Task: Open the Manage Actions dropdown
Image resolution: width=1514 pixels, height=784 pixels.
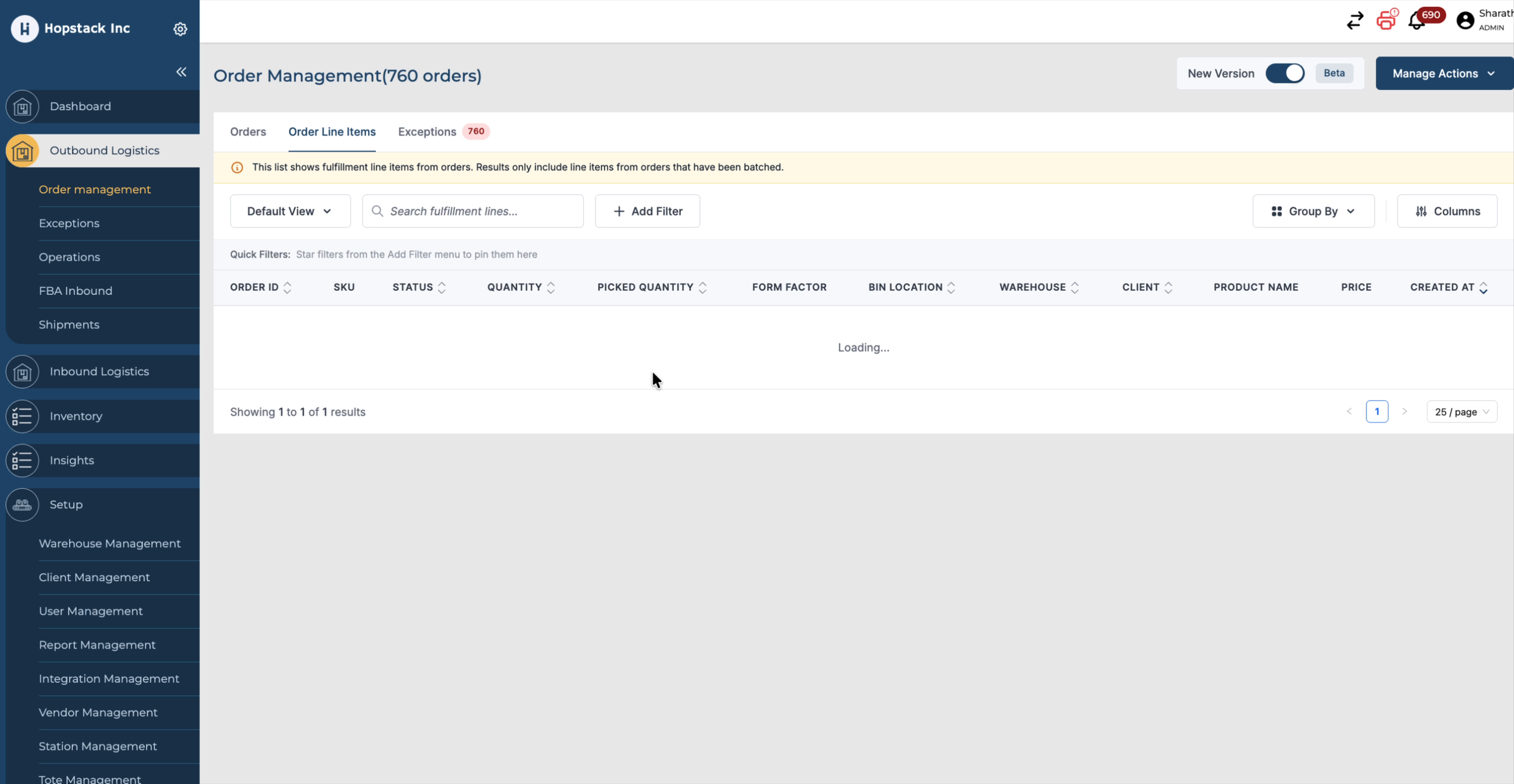Action: [1444, 73]
